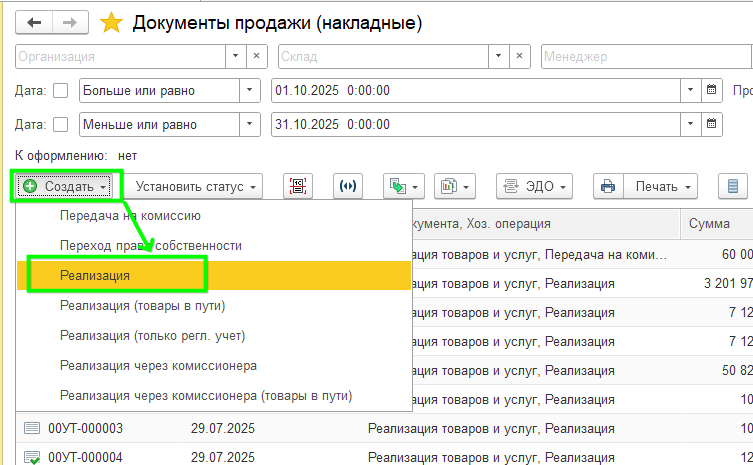Open calendar picker for 31.10.2025 date
Image resolution: width=753 pixels, height=465 pixels.
711,125
